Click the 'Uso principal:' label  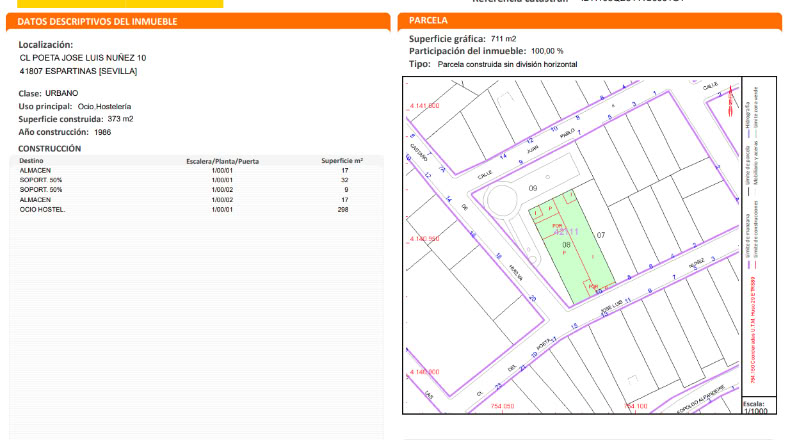(x=45, y=106)
